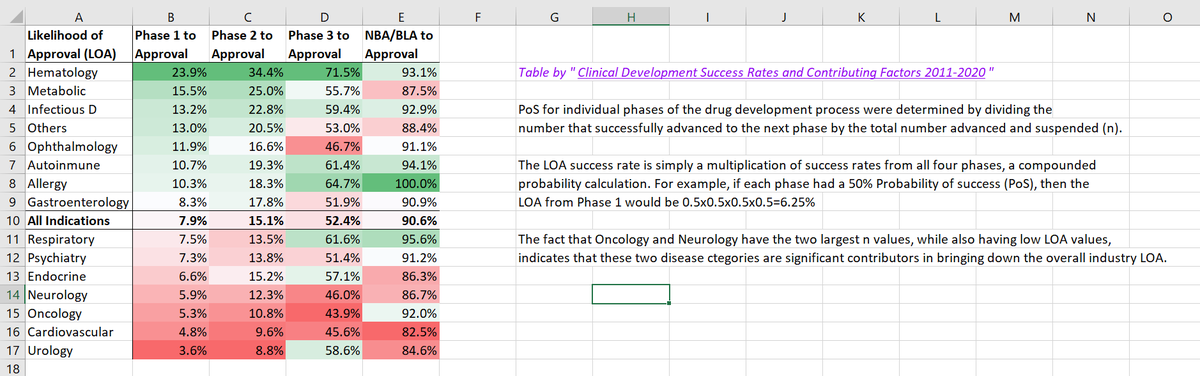
Task: Select Allergy NBA/BLA value 100.0%
Action: tap(401, 184)
